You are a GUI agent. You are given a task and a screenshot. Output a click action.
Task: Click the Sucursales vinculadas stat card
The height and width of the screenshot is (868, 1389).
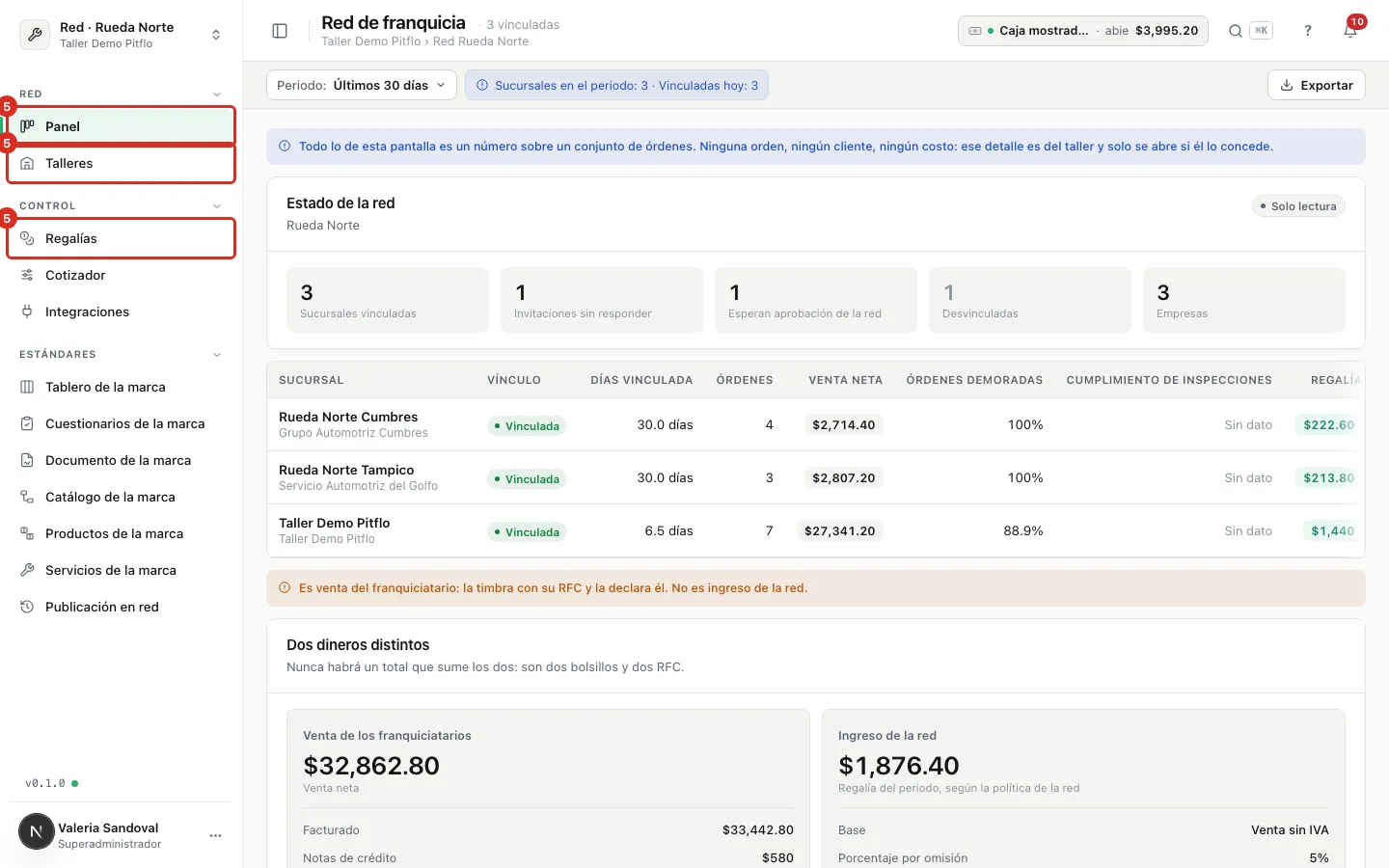coord(388,300)
